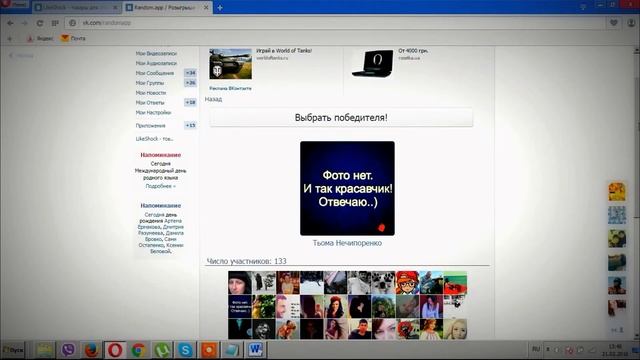Open Мои Группы in the left menu
This screenshot has height=360, width=640.
click(150, 83)
